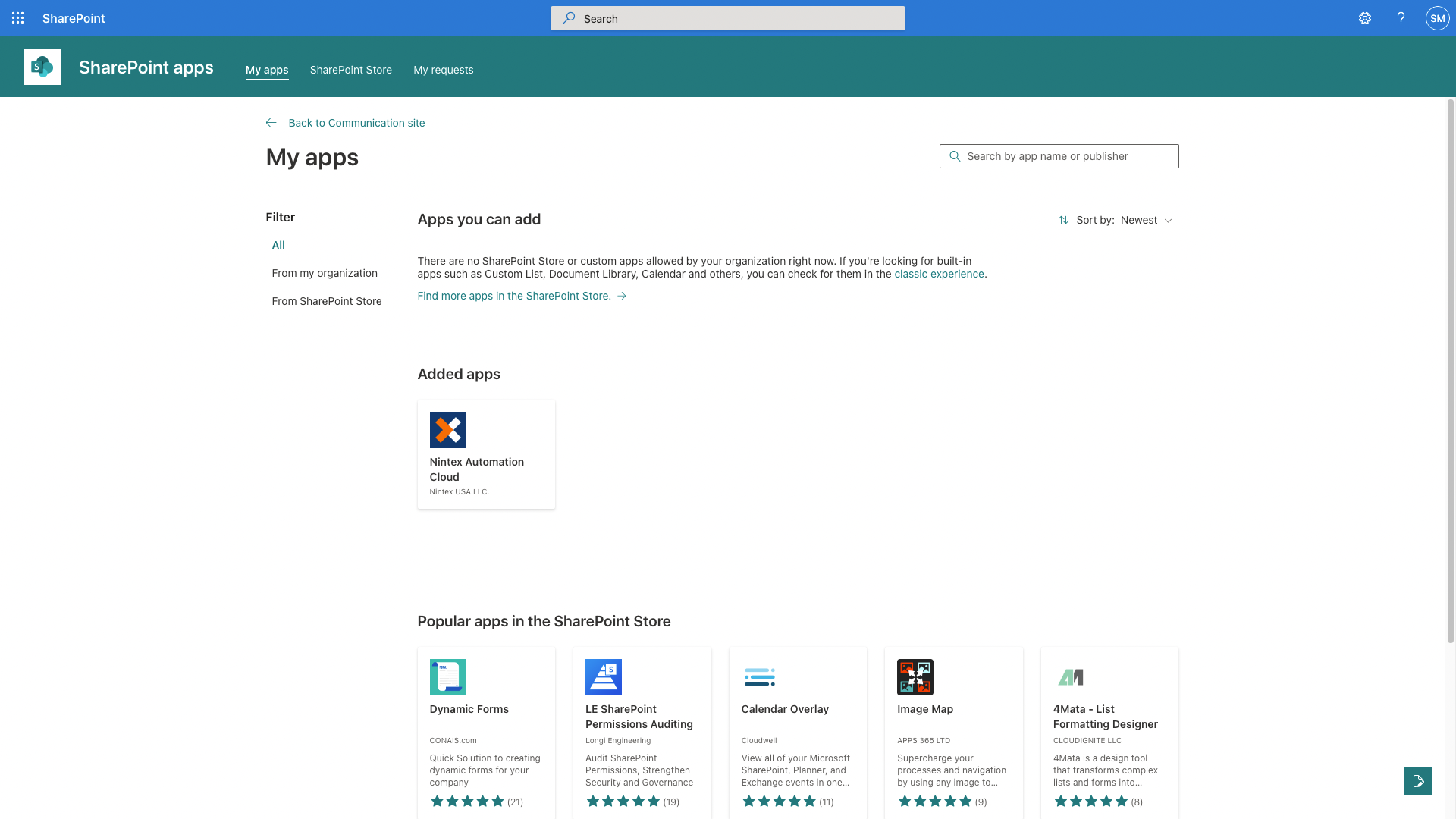1456x819 pixels.
Task: Click the LE SharePoint Permissions Auditing icon
Action: [x=604, y=677]
